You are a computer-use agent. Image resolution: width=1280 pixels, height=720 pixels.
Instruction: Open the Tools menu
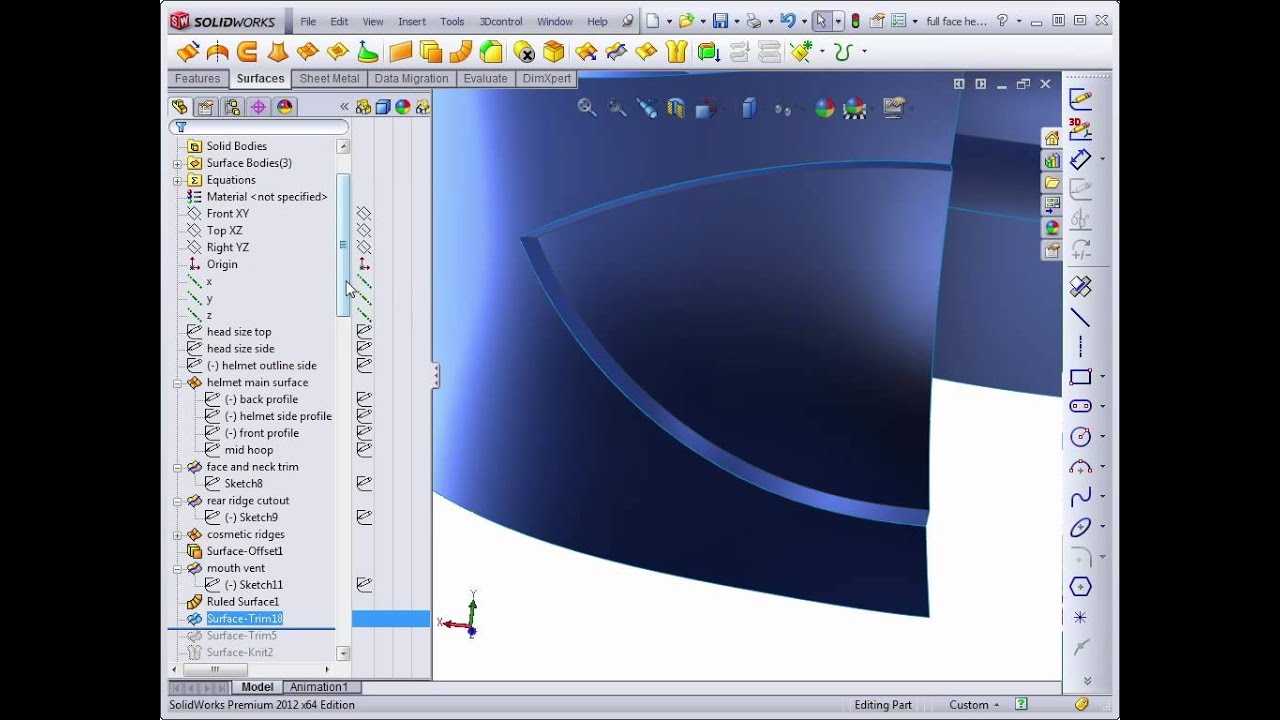tap(452, 21)
